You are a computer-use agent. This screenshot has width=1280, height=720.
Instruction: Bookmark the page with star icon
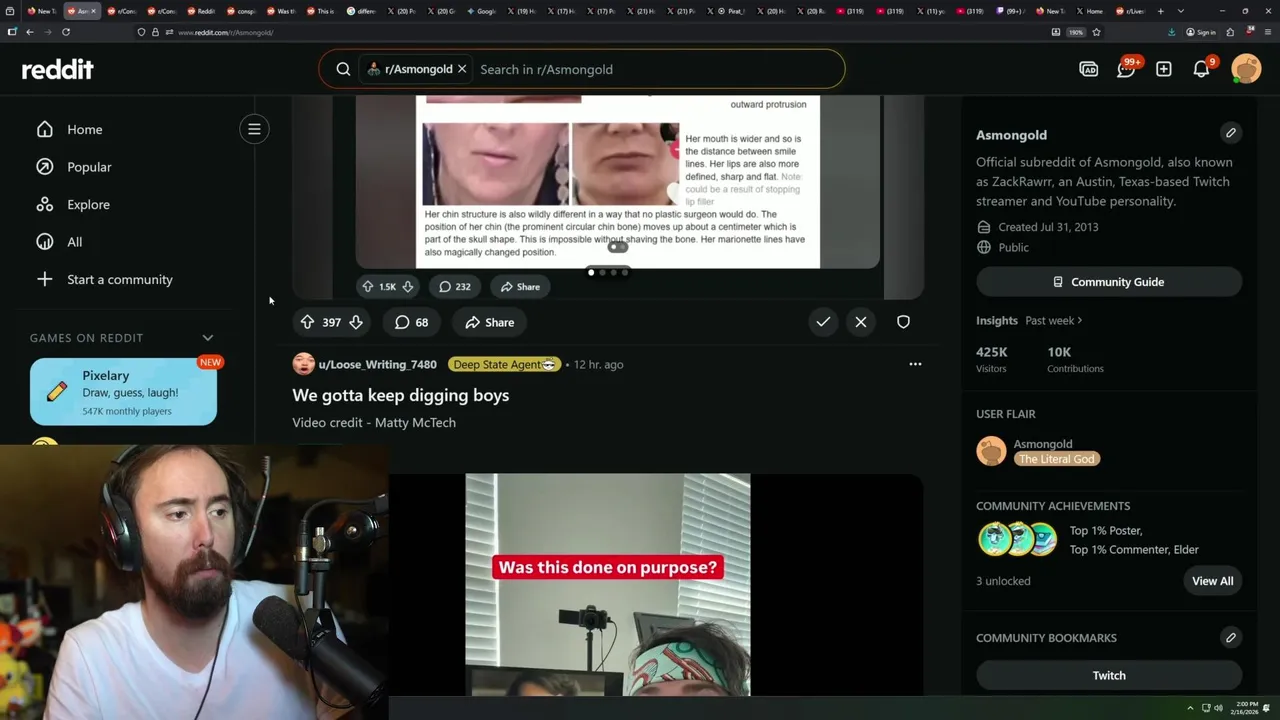point(1096,32)
